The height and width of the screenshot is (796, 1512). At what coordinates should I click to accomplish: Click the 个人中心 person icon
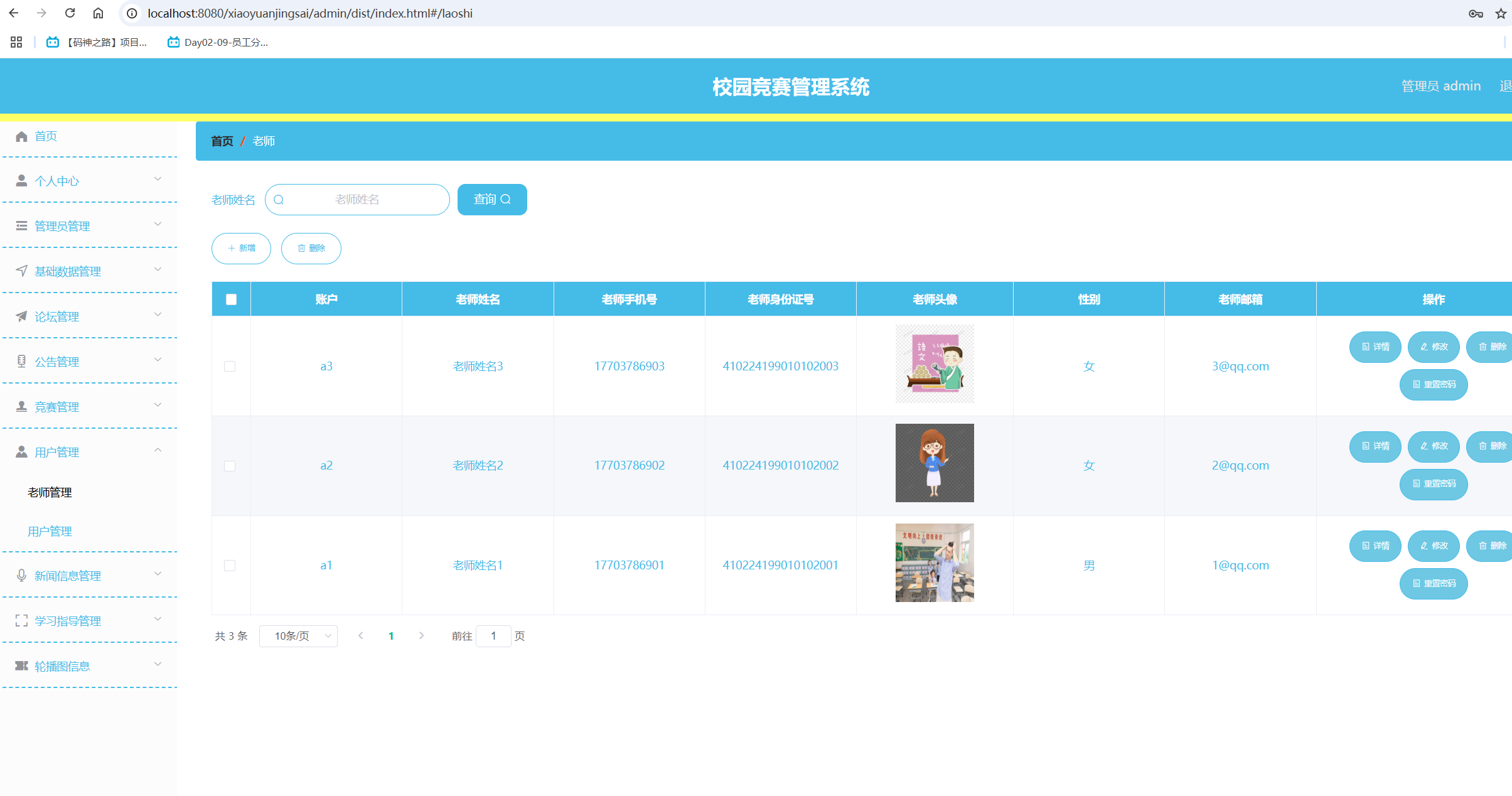coord(21,181)
